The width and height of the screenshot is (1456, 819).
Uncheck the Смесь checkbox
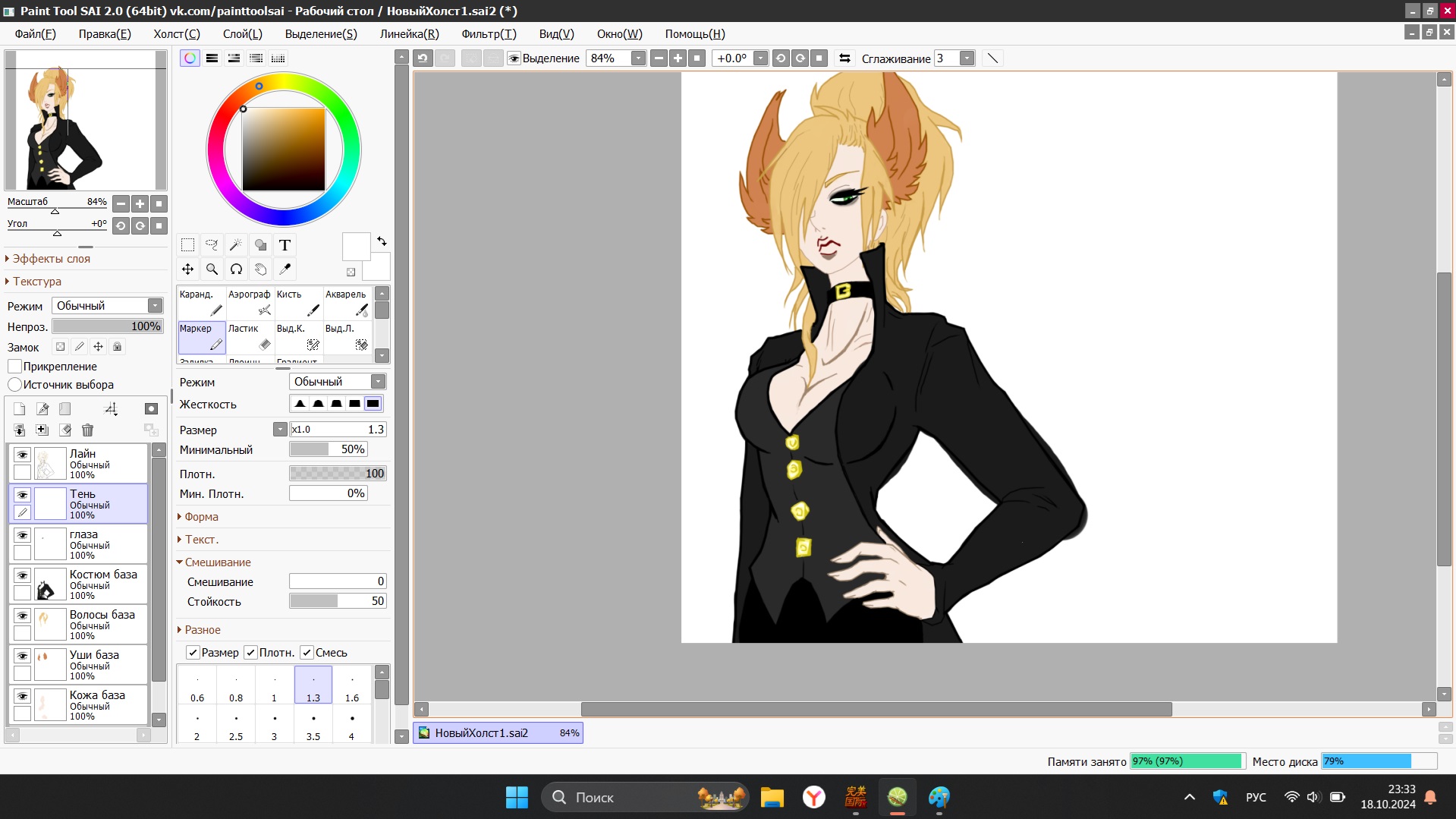pyautogui.click(x=307, y=653)
